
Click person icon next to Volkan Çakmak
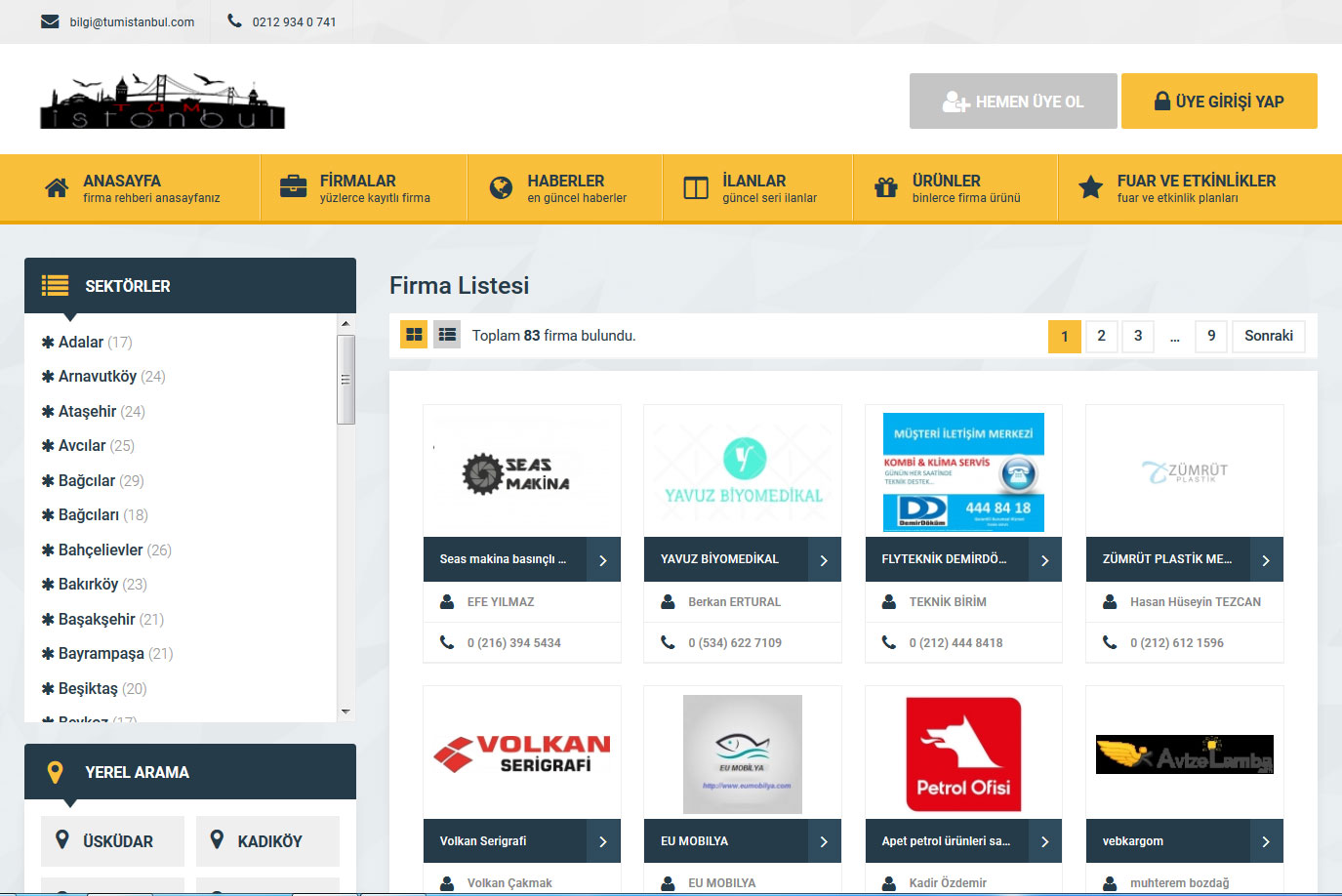coord(447,883)
